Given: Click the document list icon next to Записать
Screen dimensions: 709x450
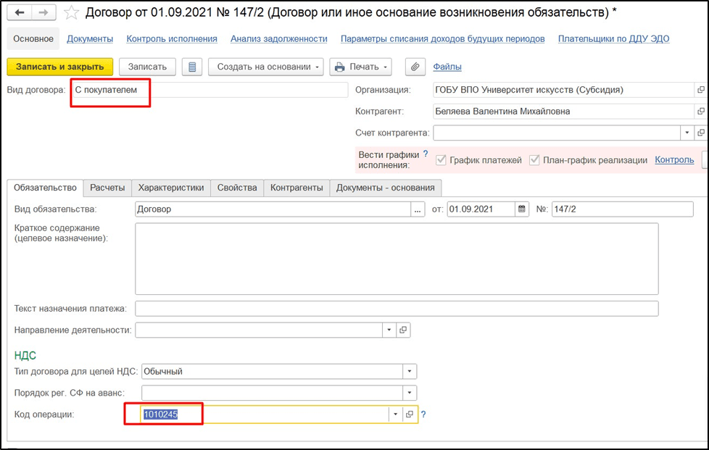Looking at the screenshot, I should click(192, 67).
